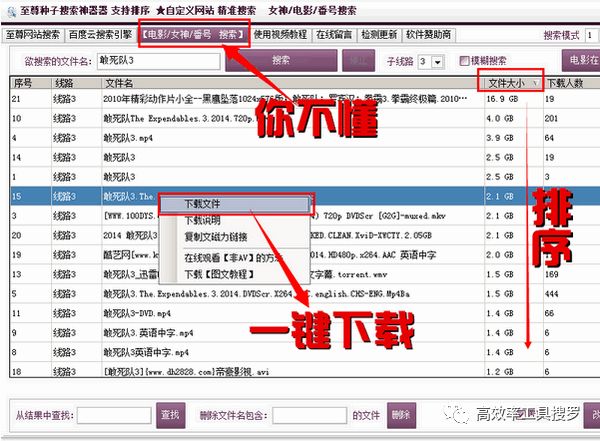The width and height of the screenshot is (600, 441).
Task: Click the 欲搜索的文件名 input field
Action: tap(159, 61)
